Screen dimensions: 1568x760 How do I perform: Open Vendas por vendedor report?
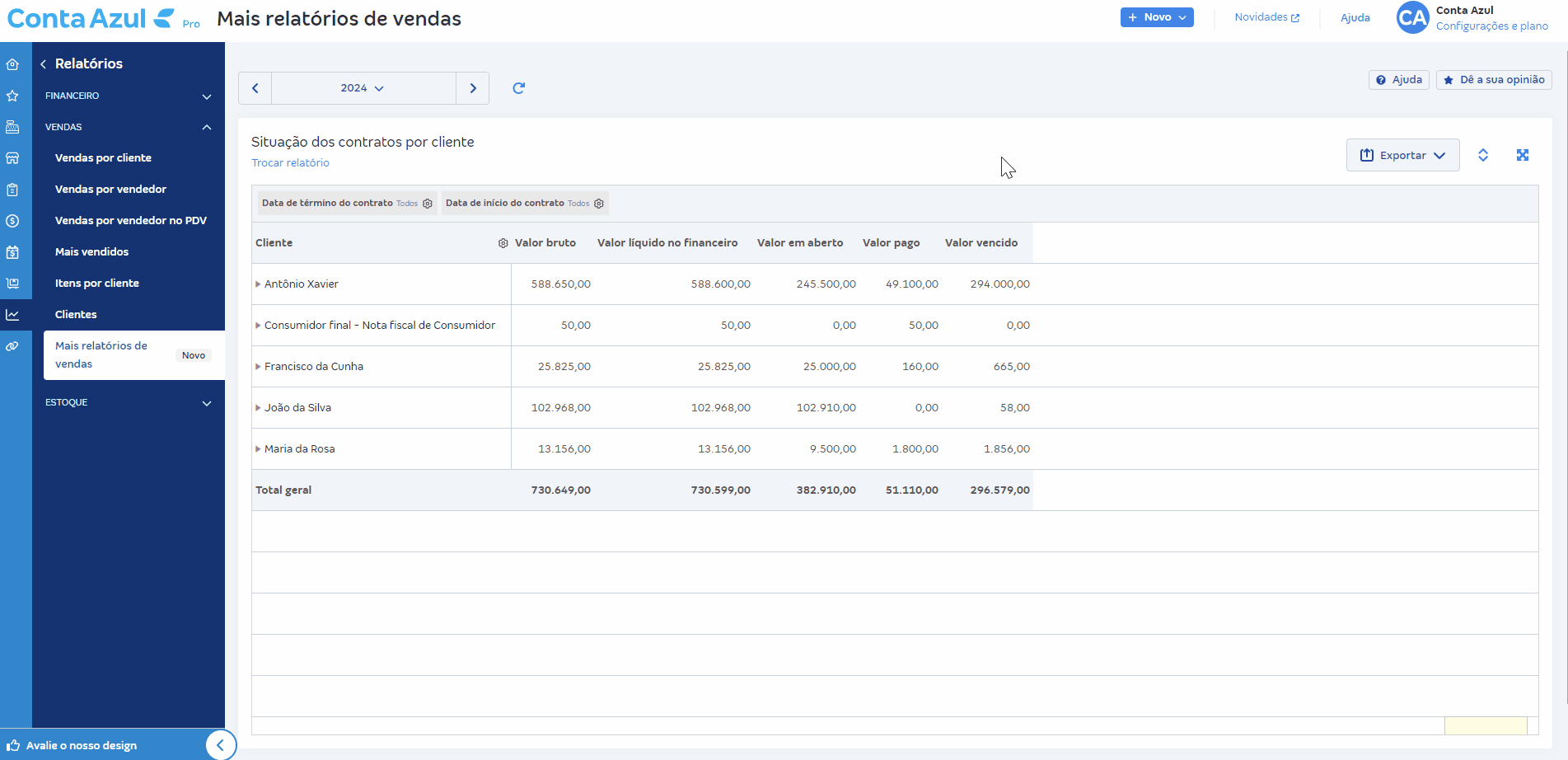pos(110,190)
